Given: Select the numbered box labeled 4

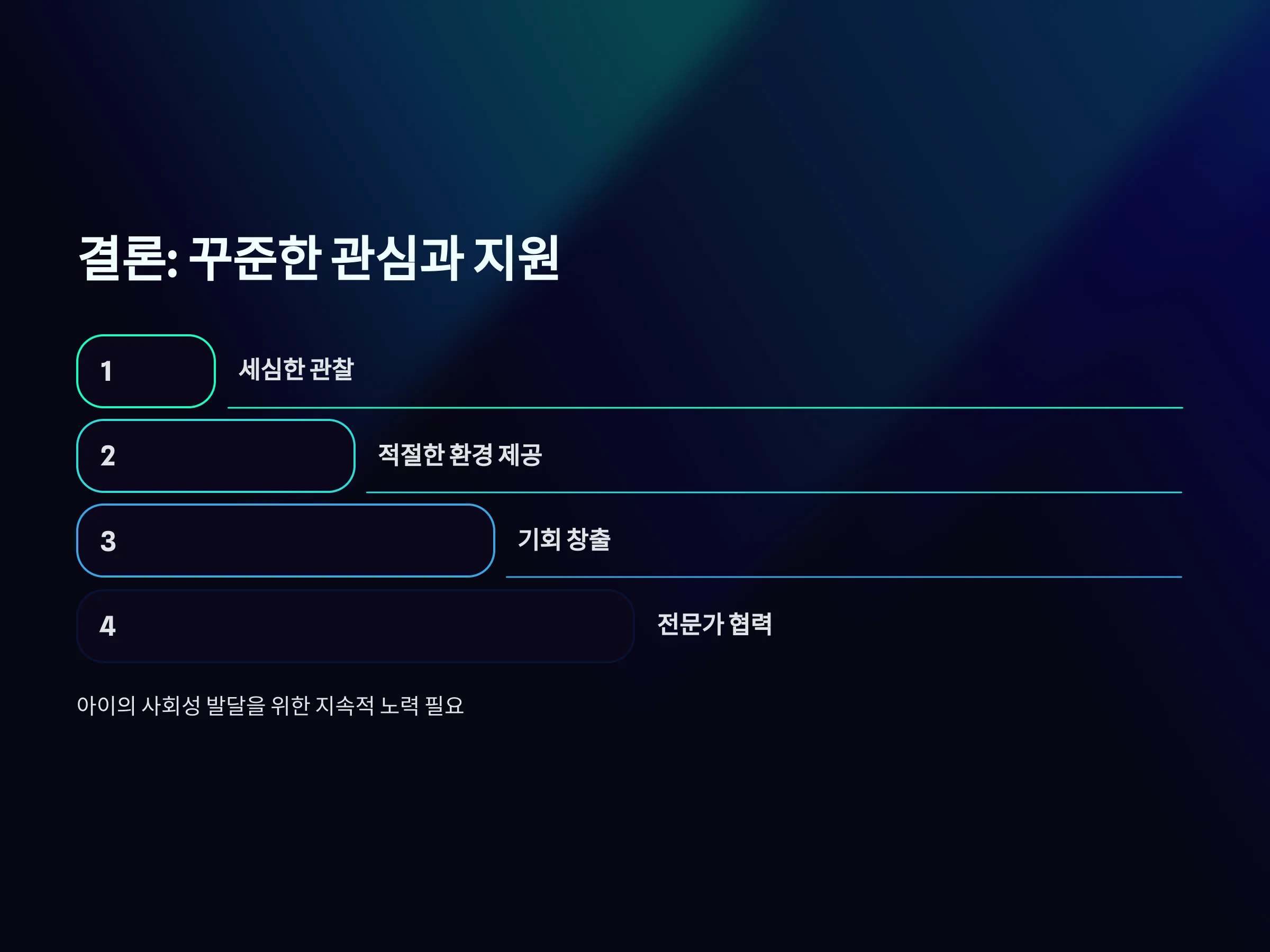Looking at the screenshot, I should pyautogui.click(x=356, y=626).
